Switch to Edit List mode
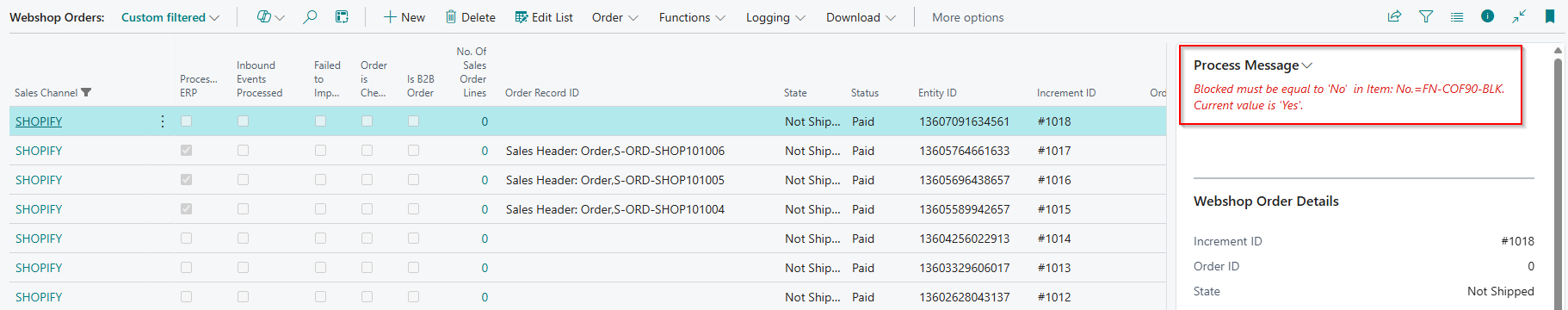The image size is (1568, 310). (544, 17)
